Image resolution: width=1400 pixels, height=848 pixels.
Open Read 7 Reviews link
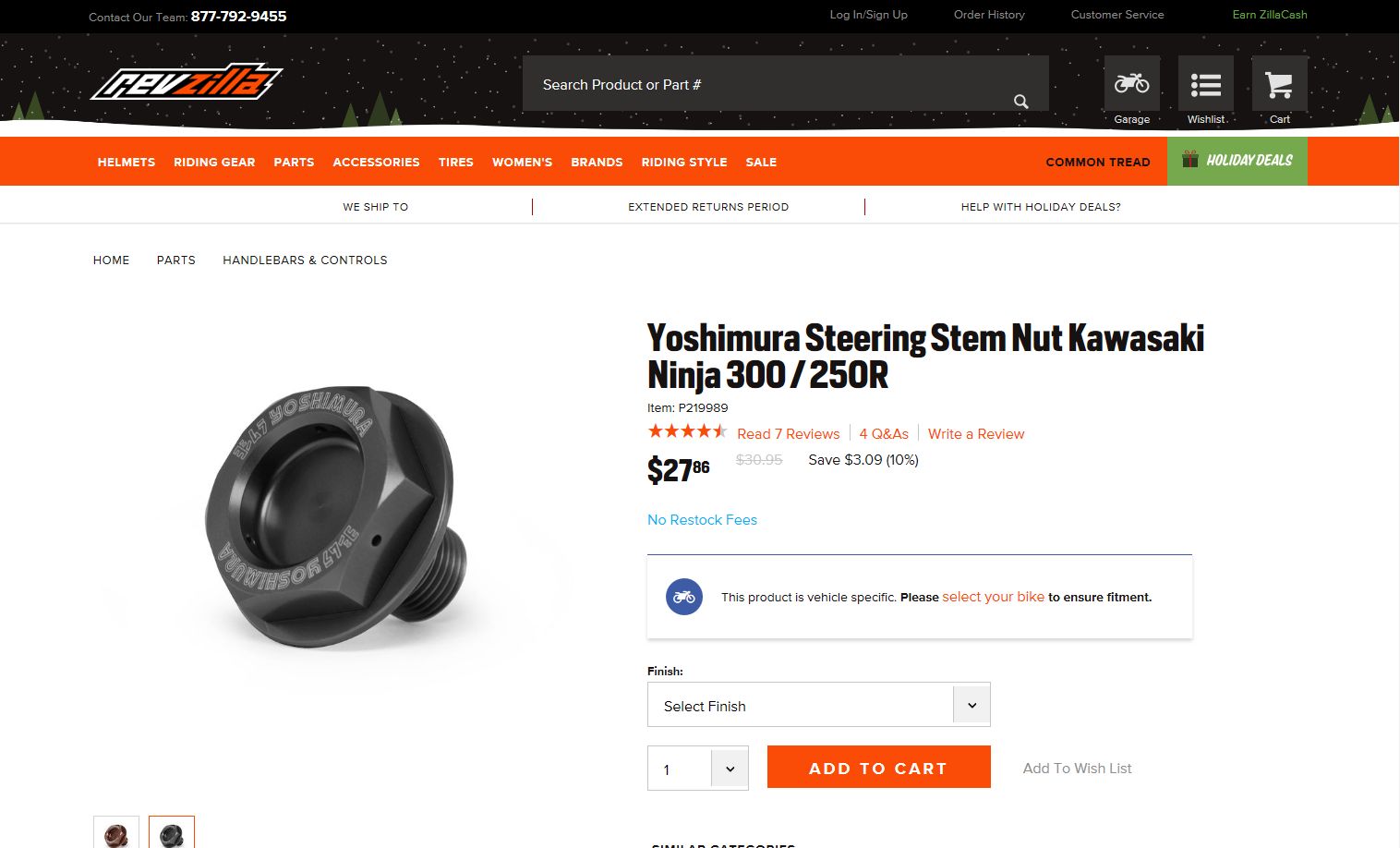788,434
